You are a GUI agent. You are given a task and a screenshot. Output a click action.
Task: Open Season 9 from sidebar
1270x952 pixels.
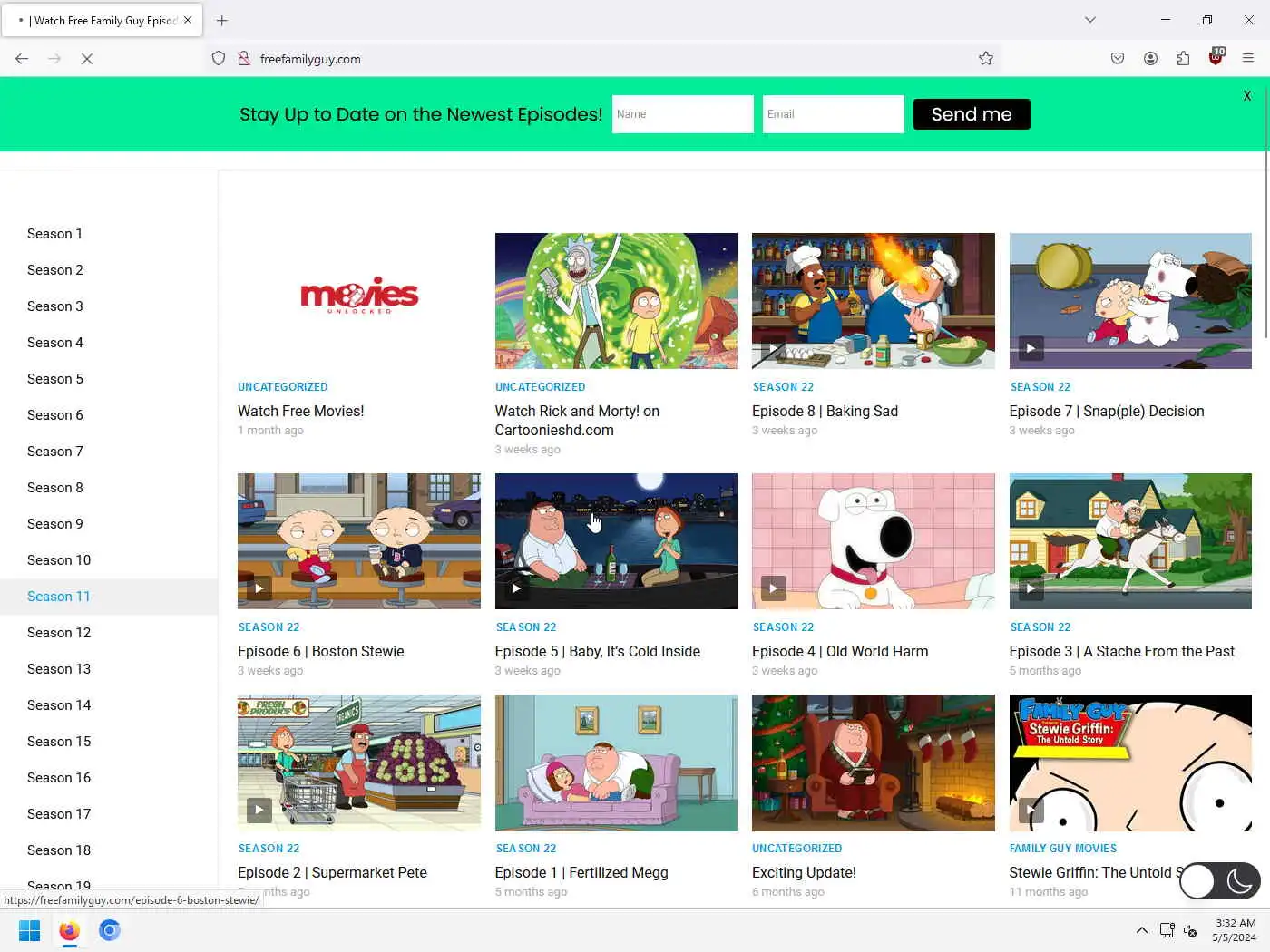[x=55, y=524]
